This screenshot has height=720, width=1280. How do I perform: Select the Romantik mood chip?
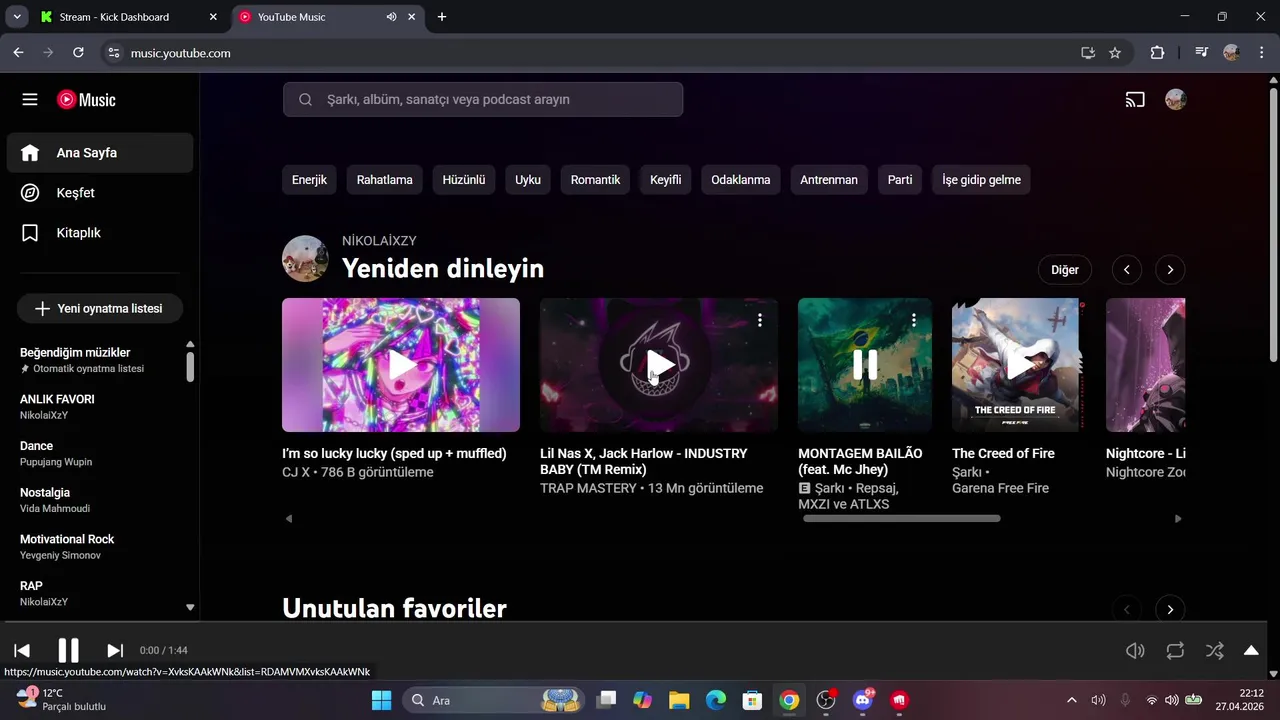(595, 180)
